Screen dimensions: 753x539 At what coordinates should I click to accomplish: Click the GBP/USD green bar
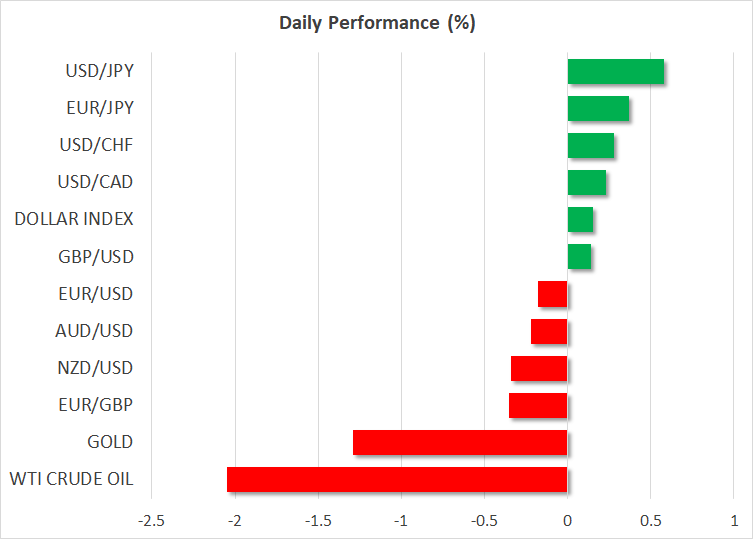coord(579,257)
